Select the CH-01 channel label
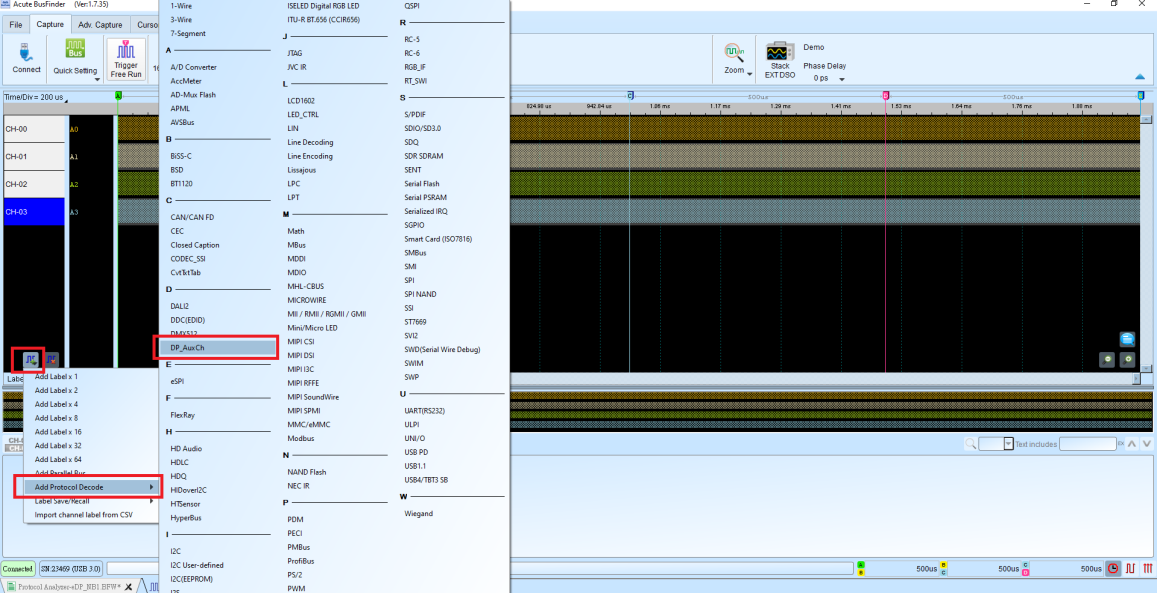This screenshot has width=1157, height=593. pos(34,156)
